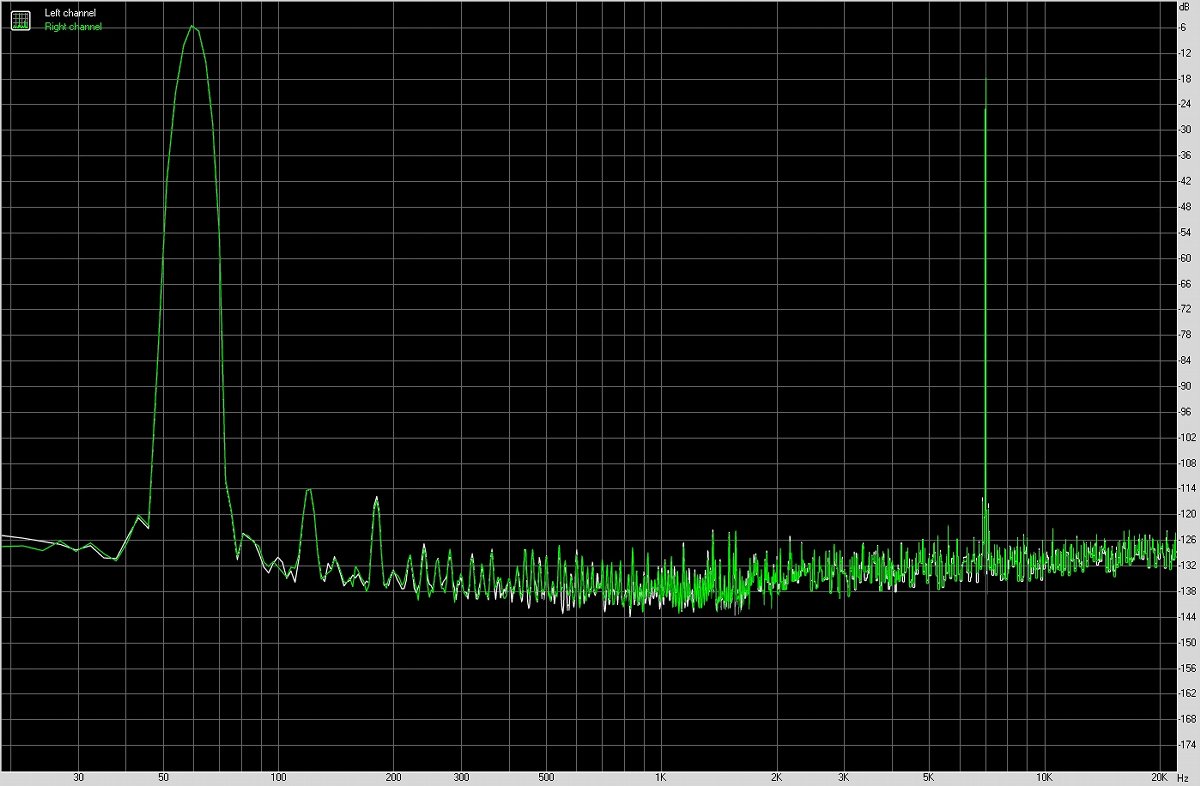Click the "-96" dB level axis label
This screenshot has height=786, width=1200.
[1185, 412]
